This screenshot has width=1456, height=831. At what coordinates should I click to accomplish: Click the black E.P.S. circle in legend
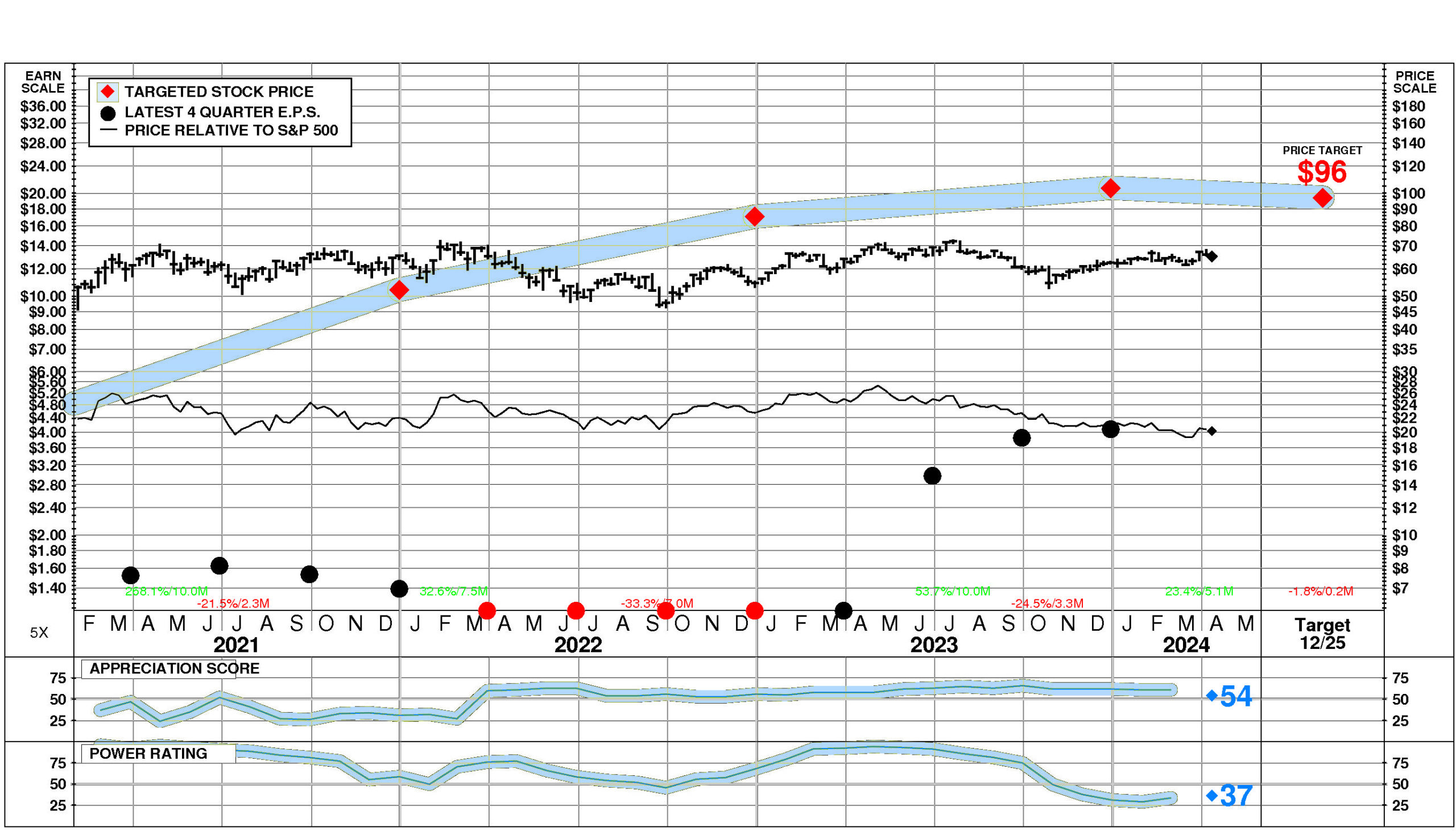point(107,113)
